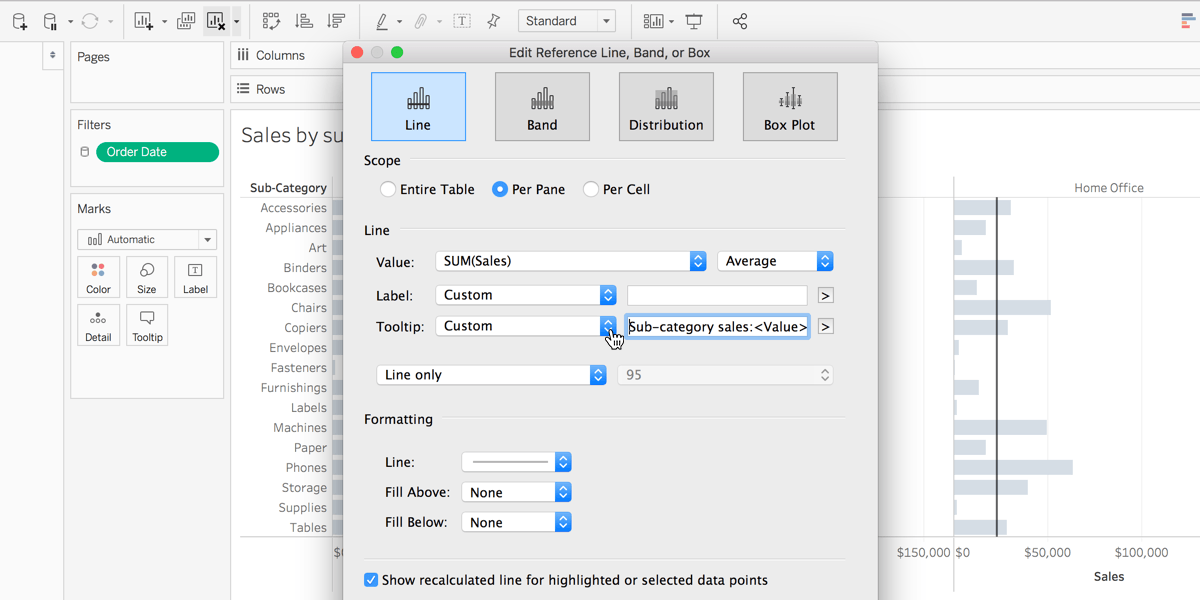Select the Box Plot reference type
Screen dimensions: 1200x600
790,107
